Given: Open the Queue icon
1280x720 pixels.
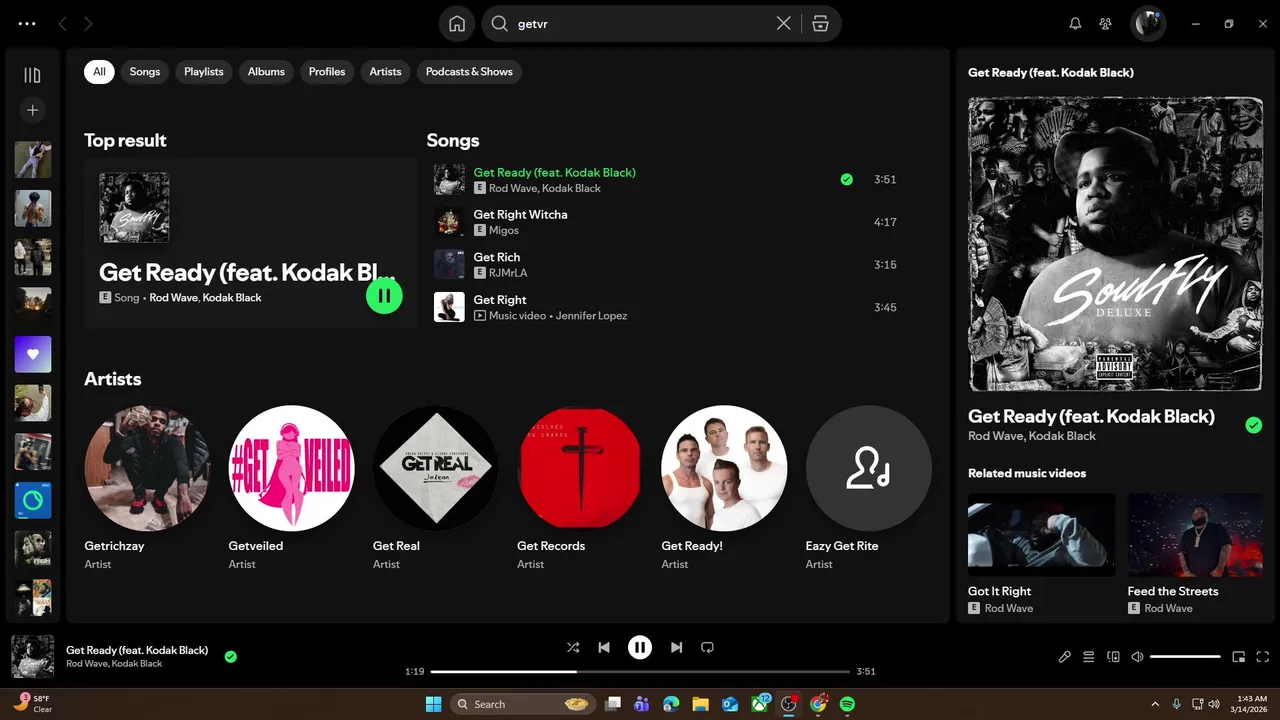Looking at the screenshot, I should point(1089,657).
